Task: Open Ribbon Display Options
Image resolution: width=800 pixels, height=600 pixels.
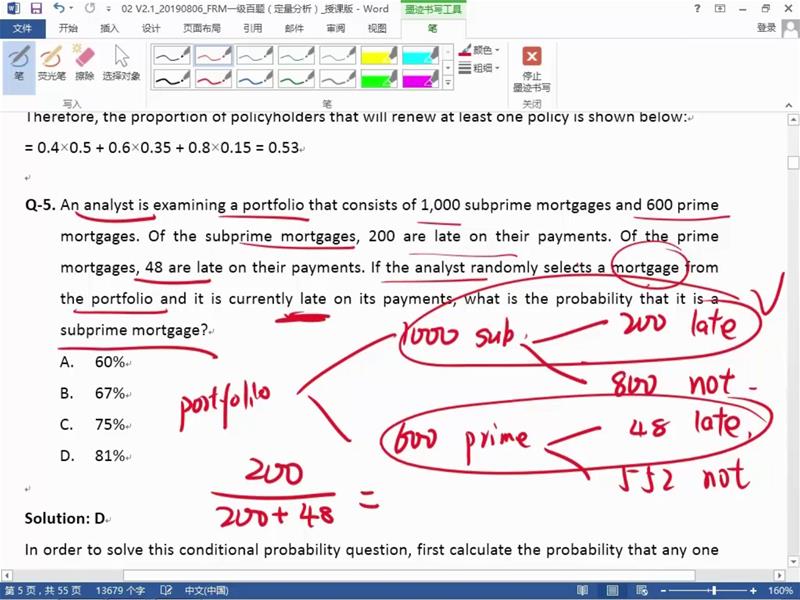Action: coord(719,9)
